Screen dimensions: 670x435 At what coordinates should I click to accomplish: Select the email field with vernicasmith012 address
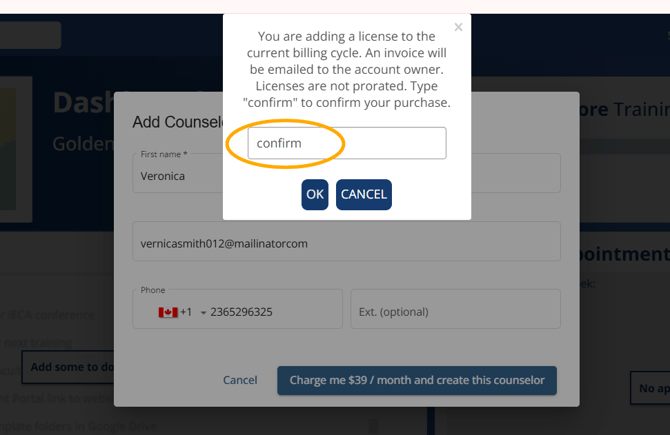tap(346, 243)
